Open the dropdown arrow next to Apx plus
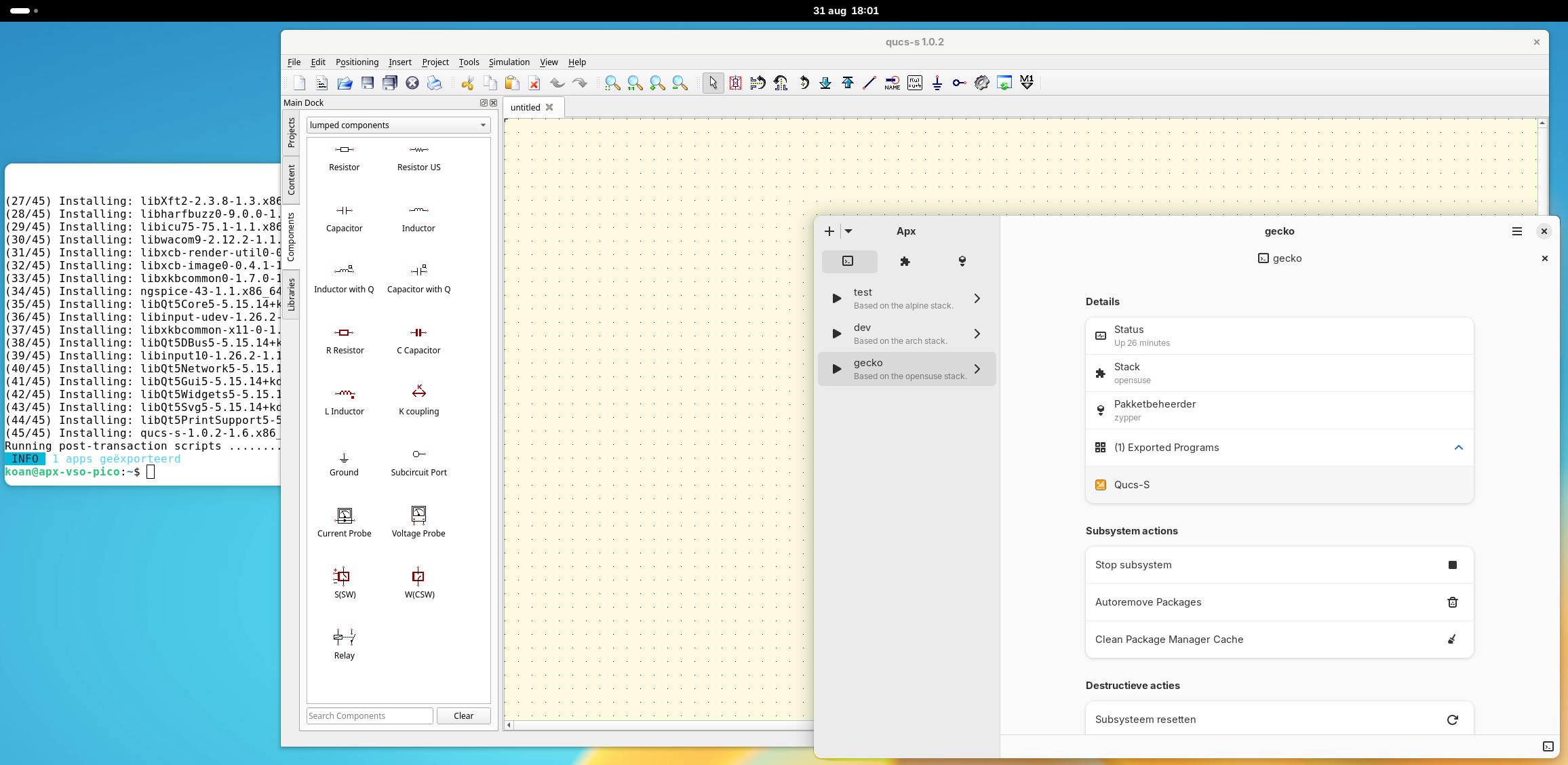1568x765 pixels. (x=848, y=231)
